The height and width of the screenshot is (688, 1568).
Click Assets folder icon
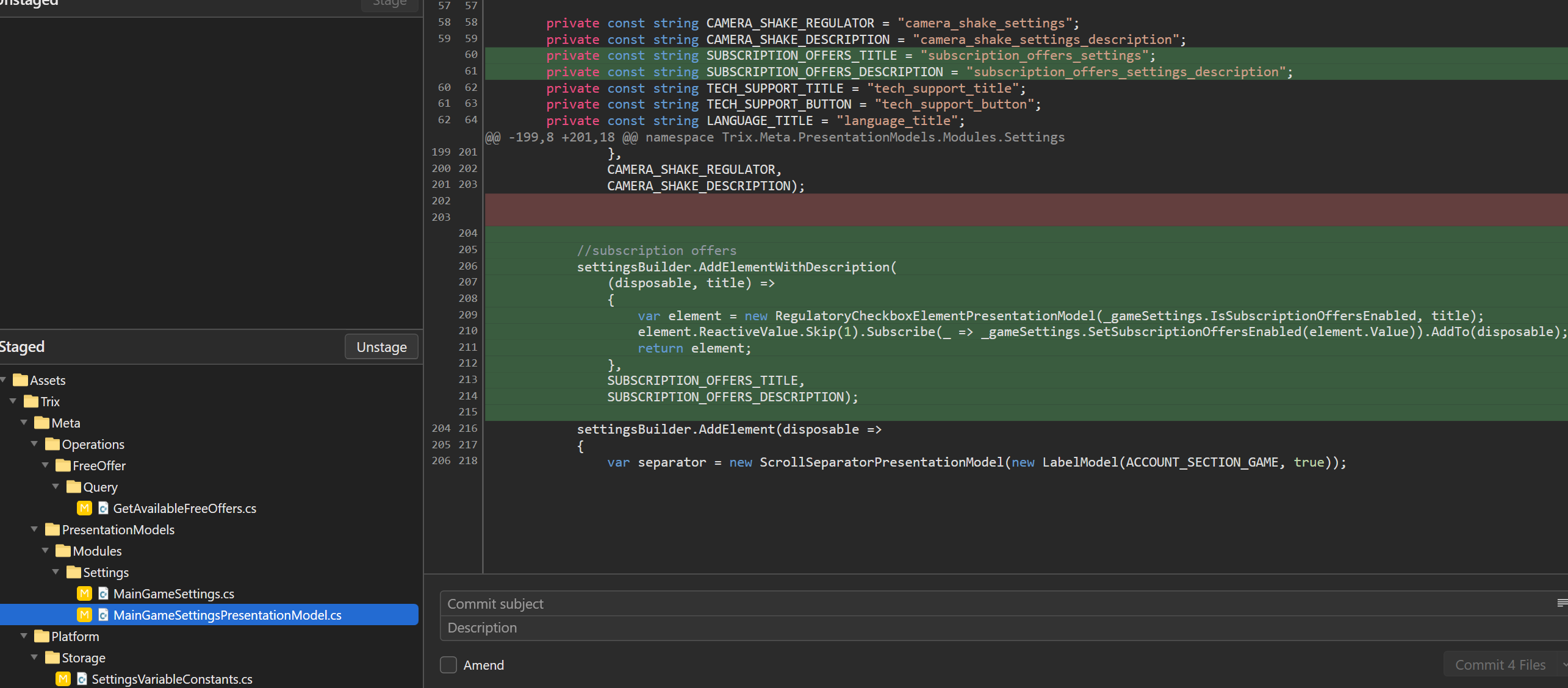click(20, 380)
